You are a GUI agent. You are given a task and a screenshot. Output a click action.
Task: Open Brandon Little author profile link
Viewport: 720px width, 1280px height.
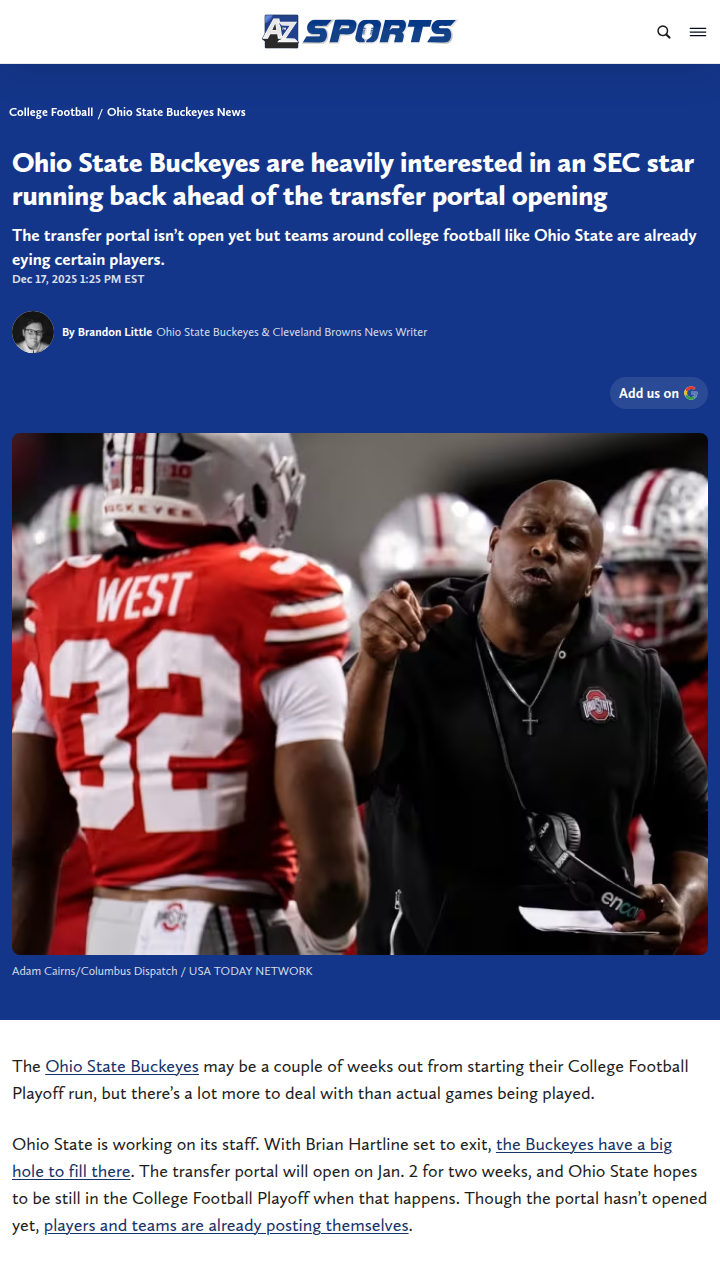[x=115, y=332]
